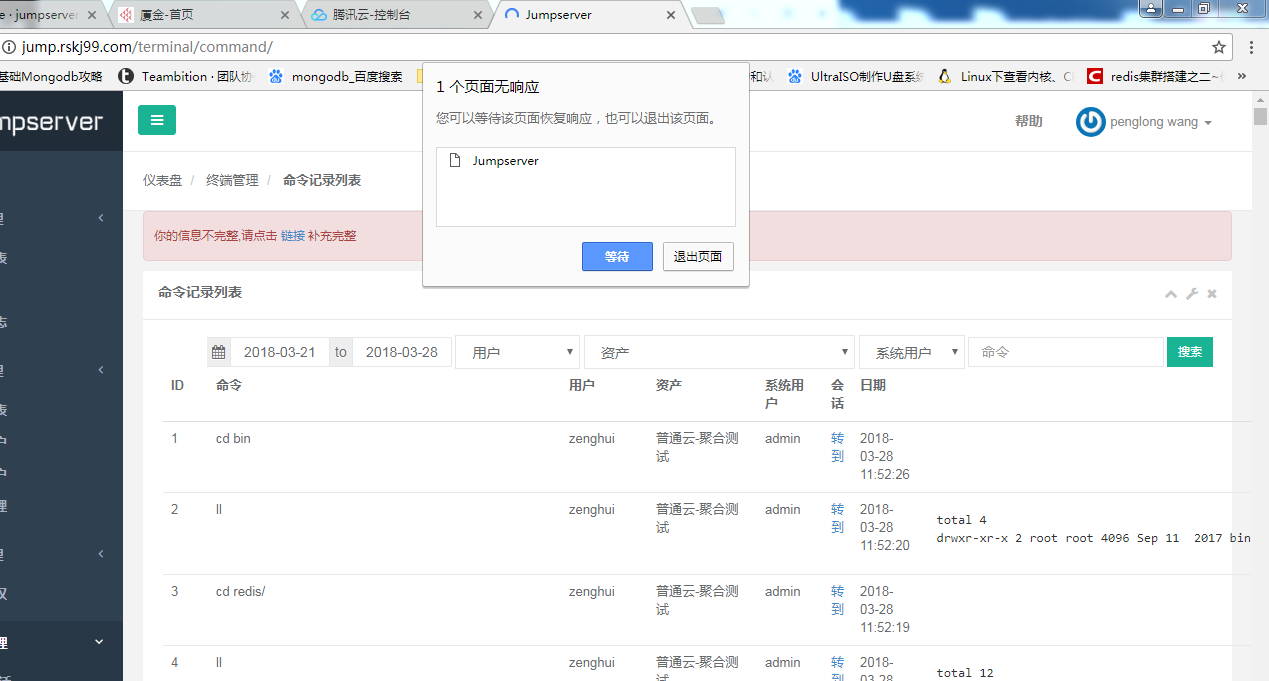Open the 基础Mongodb攻略 bookmark
1269x681 pixels.
coord(52,76)
